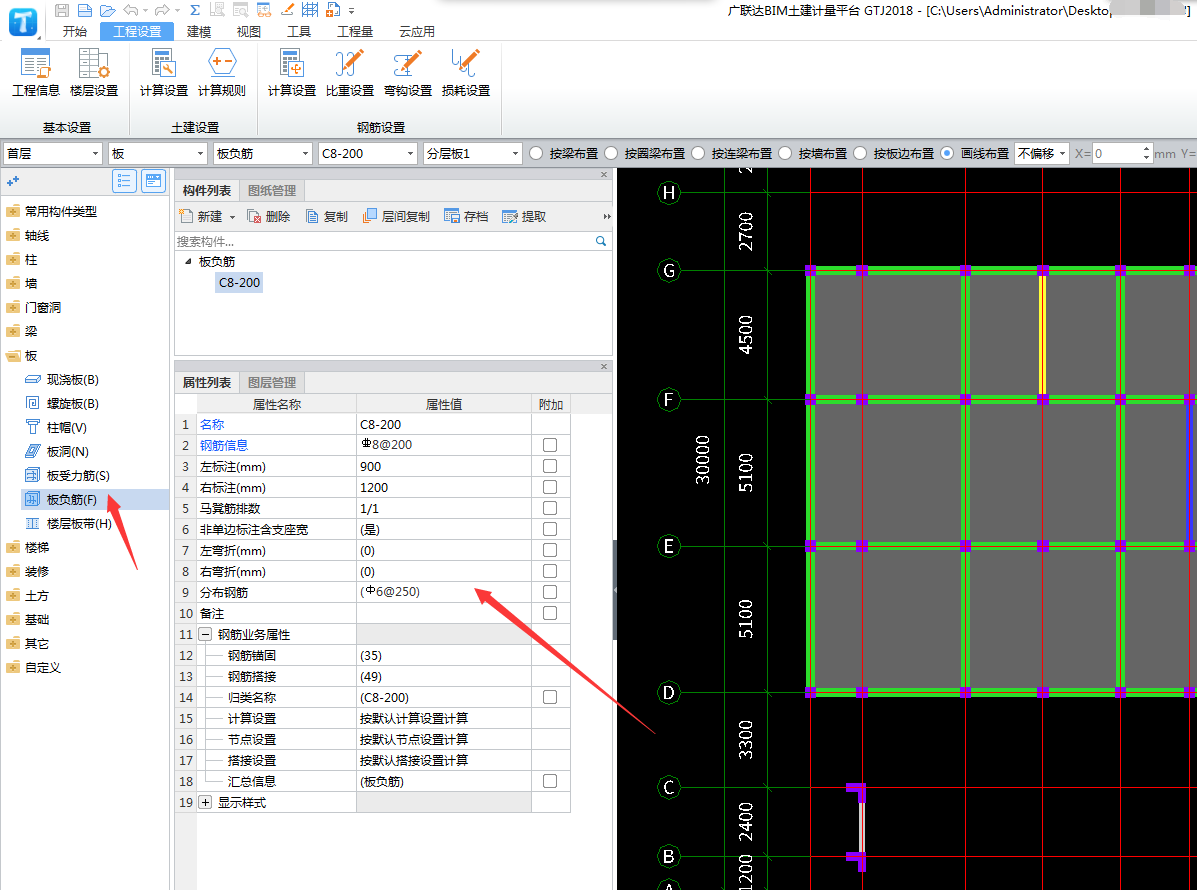The image size is (1197, 890).
Task: Tick the 附加 checkbox for 左标注 row
Action: click(550, 466)
